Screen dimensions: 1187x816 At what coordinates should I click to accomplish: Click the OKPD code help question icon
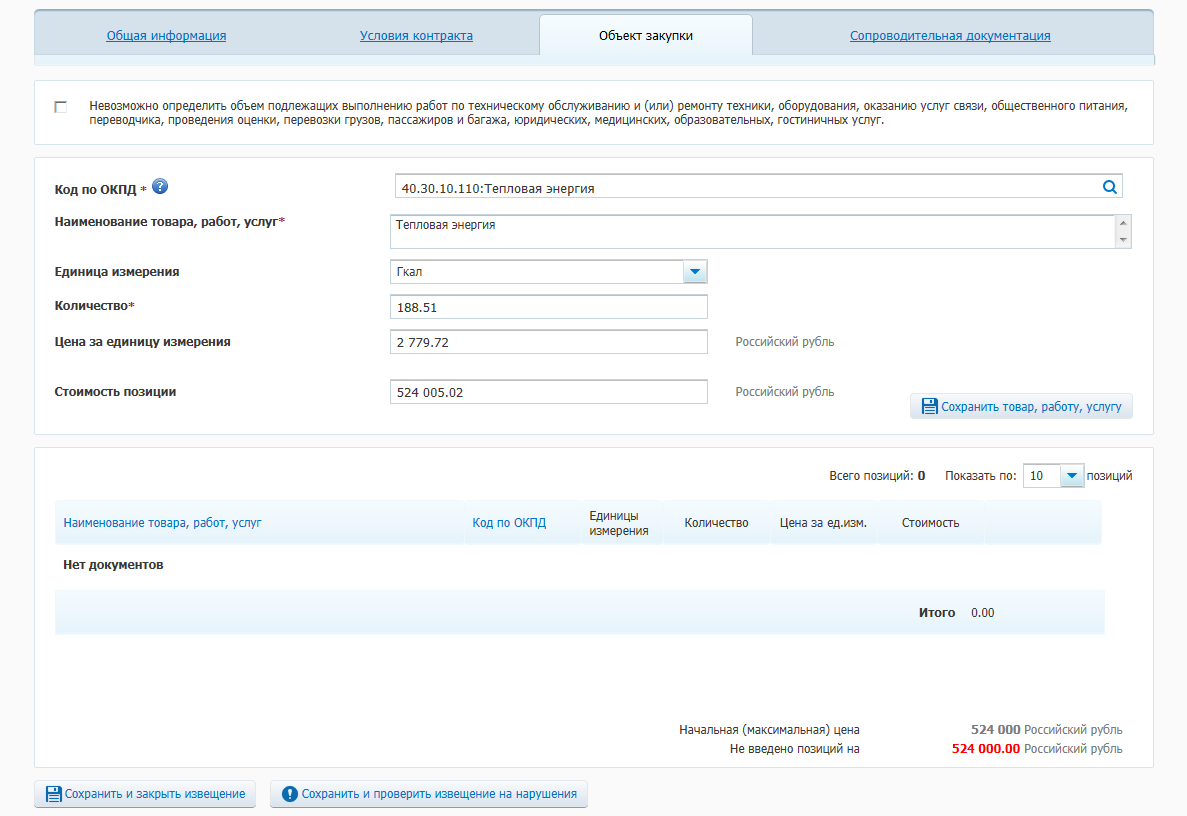(x=160, y=186)
